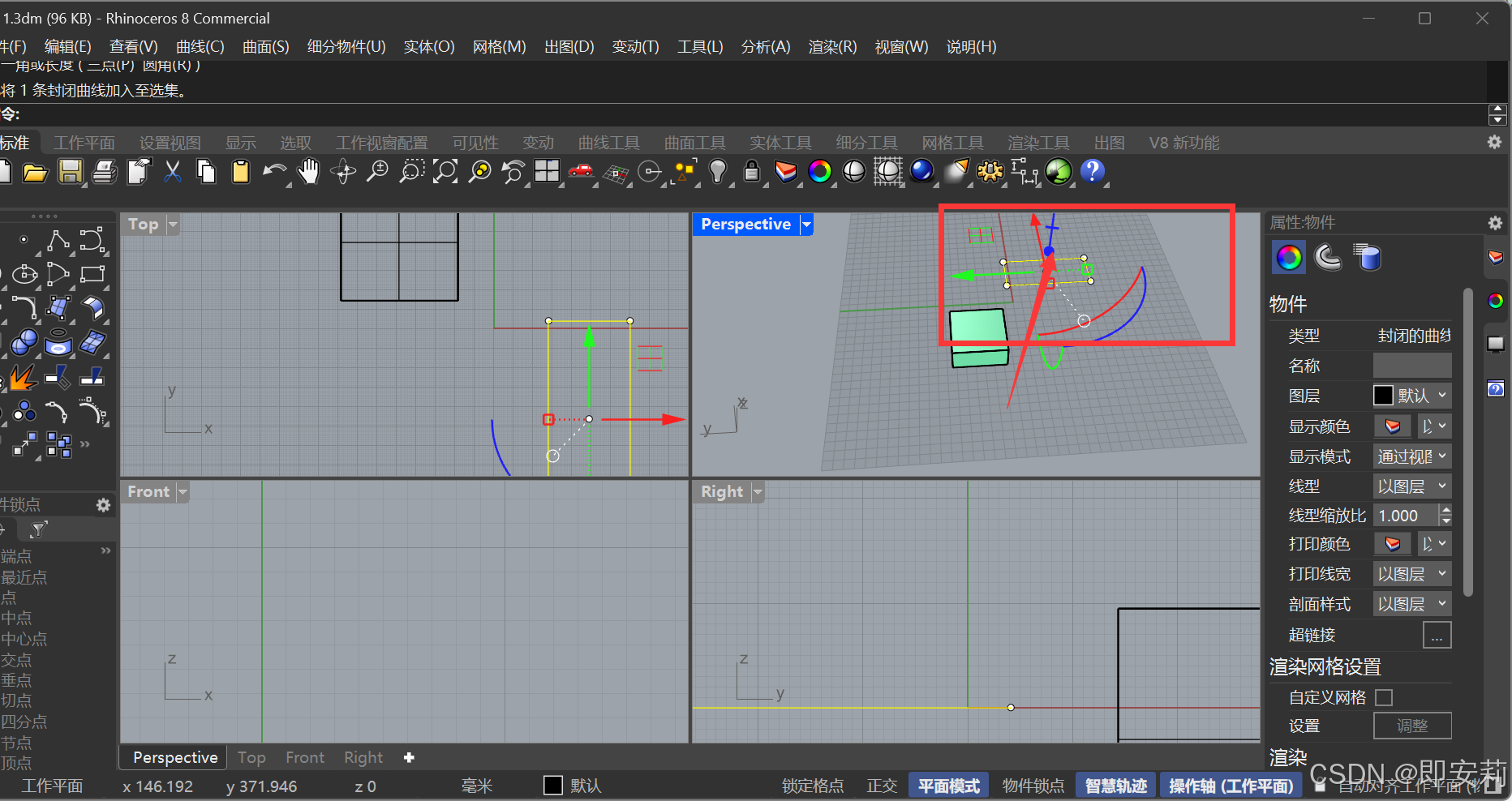
Task: Select the Pan hand tool
Action: [308, 172]
